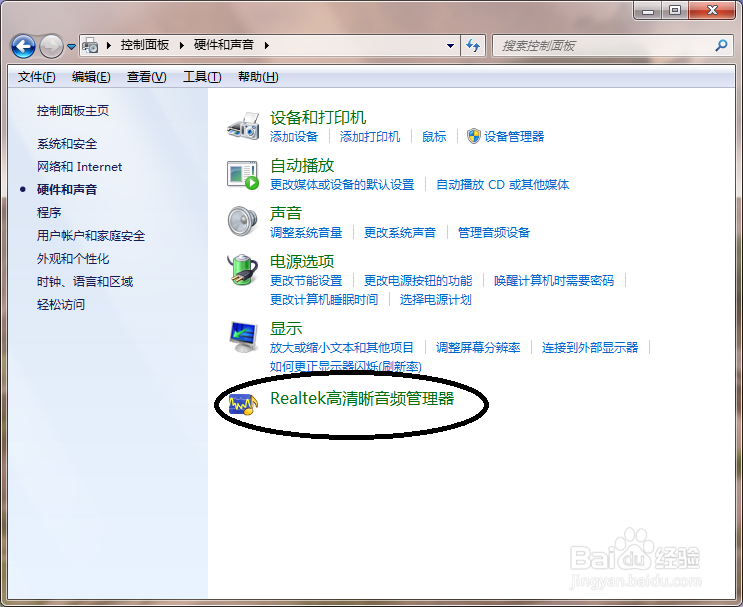Click the Realtek audio manager icon

tap(243, 404)
